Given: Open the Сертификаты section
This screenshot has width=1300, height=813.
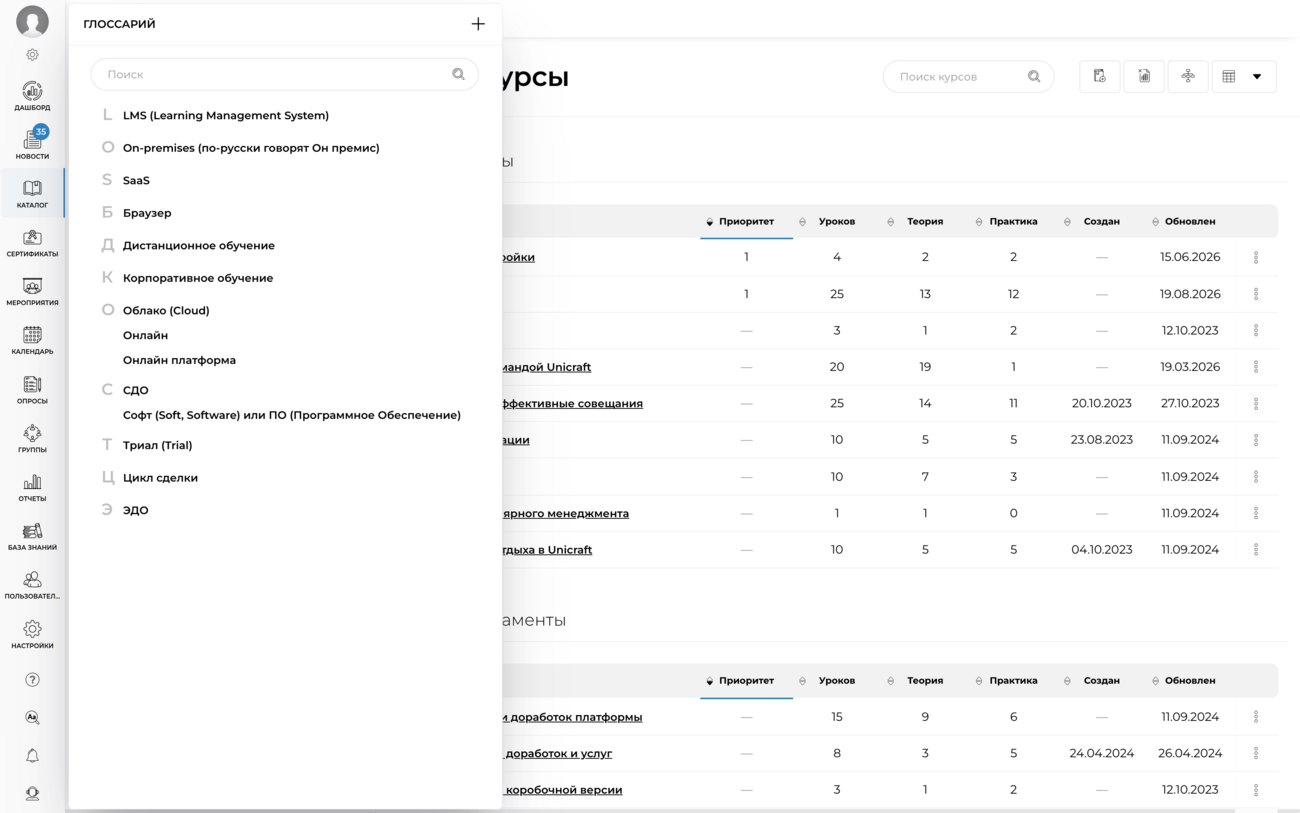Looking at the screenshot, I should pyautogui.click(x=32, y=242).
